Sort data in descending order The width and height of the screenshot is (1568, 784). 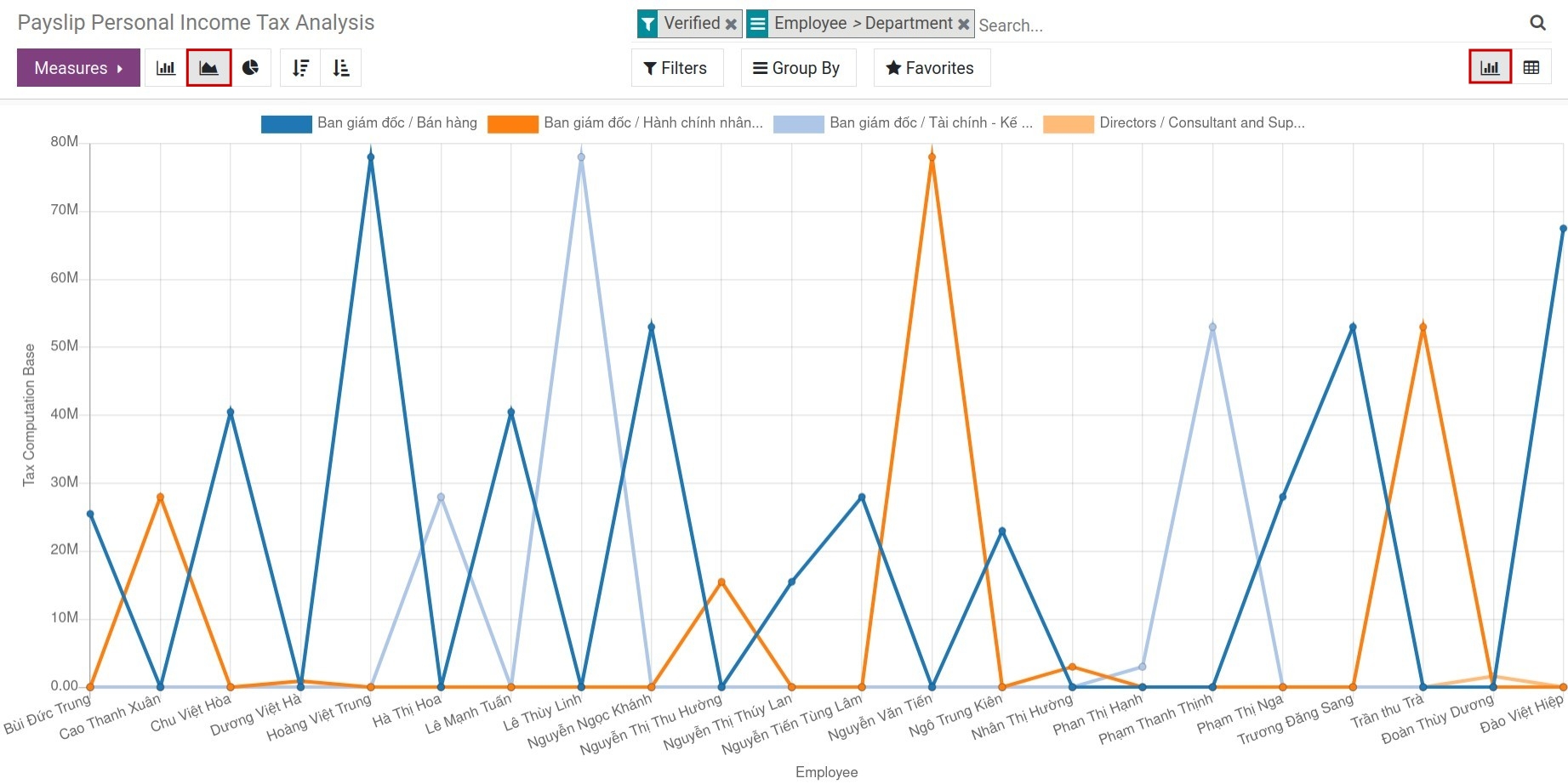pyautogui.click(x=299, y=67)
